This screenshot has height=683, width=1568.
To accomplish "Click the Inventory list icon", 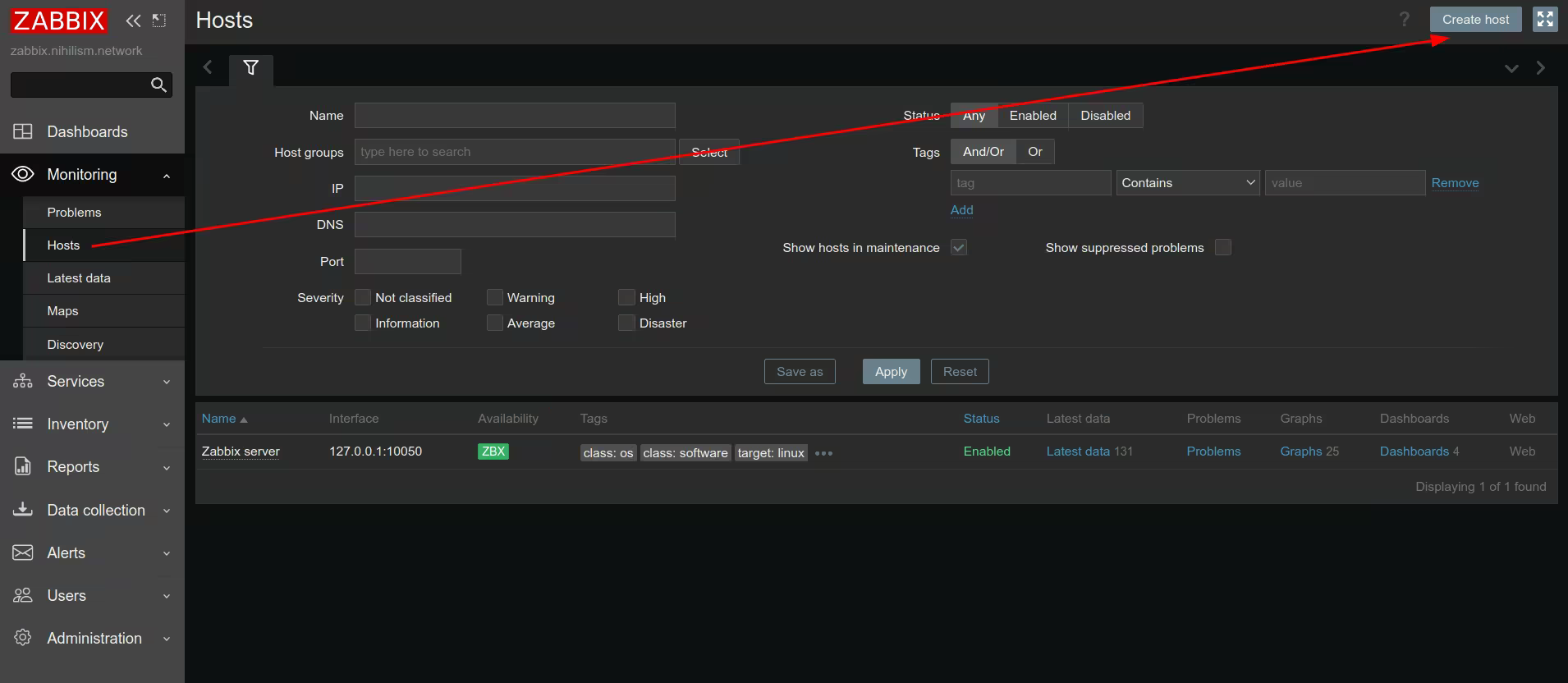I will [23, 424].
